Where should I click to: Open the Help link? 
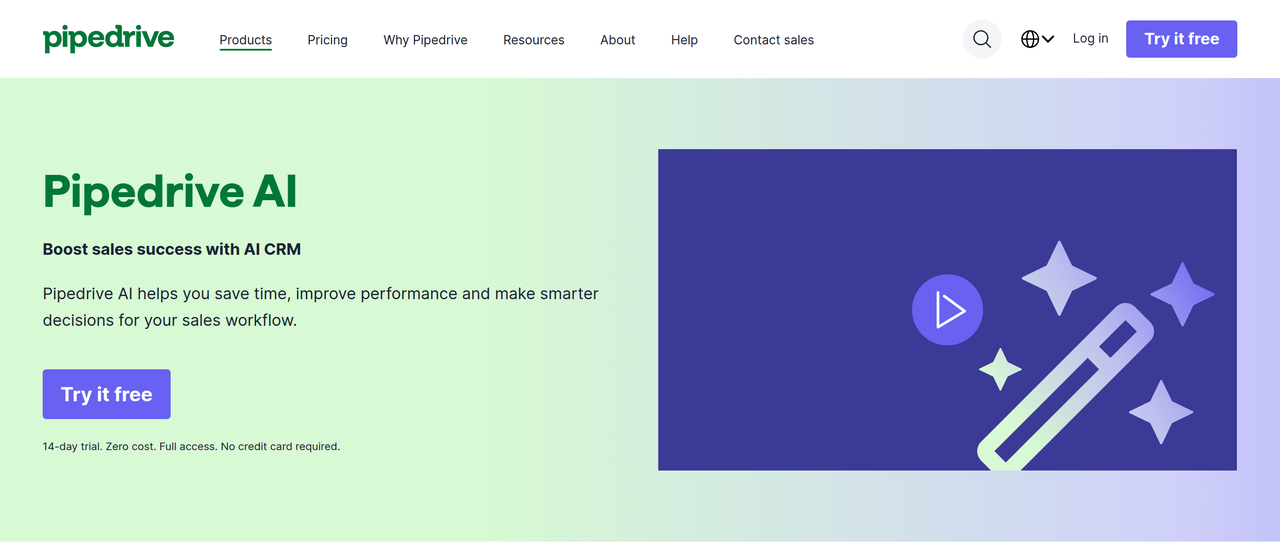(x=684, y=40)
